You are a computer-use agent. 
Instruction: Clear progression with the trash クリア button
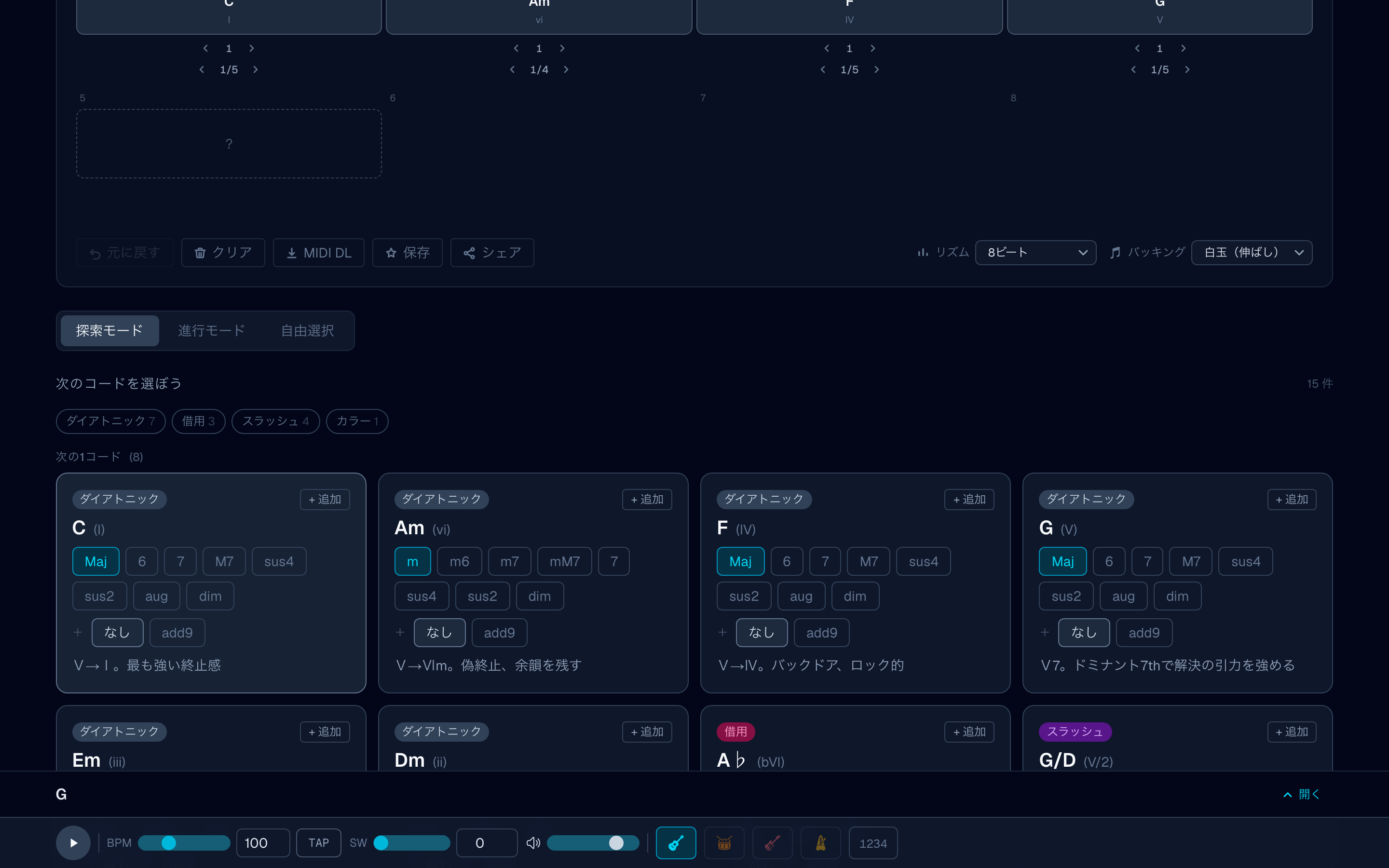coord(223,253)
